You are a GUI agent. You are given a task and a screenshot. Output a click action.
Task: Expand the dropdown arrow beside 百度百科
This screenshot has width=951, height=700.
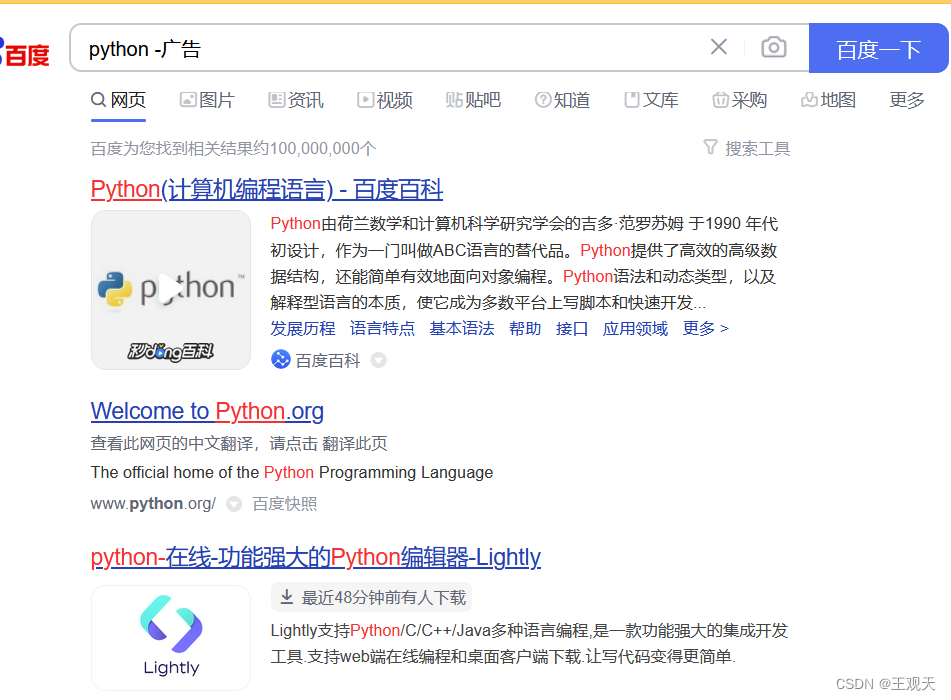pyautogui.click(x=378, y=360)
